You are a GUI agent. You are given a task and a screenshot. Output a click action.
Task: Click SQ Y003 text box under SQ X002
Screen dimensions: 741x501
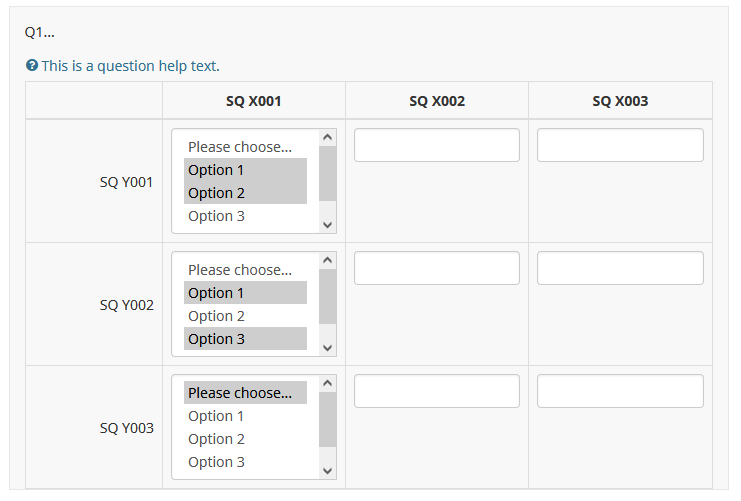436,391
